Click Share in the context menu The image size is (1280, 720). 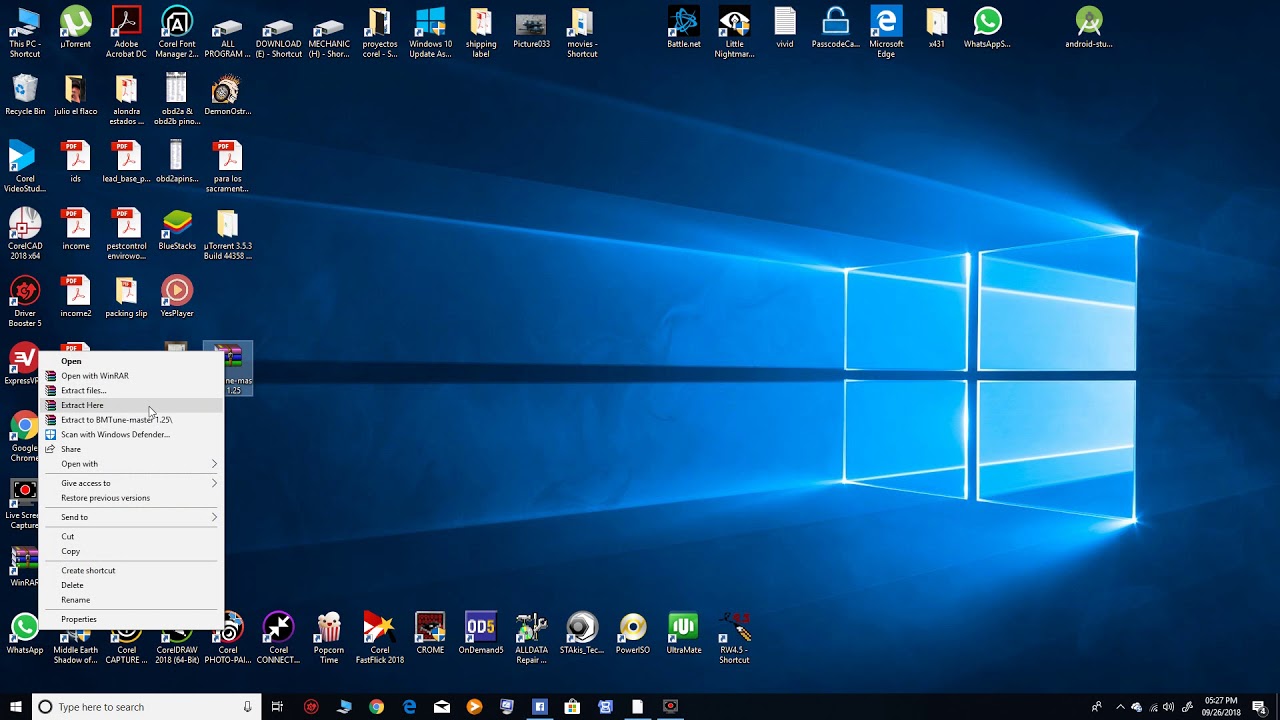pyautogui.click(x=131, y=449)
